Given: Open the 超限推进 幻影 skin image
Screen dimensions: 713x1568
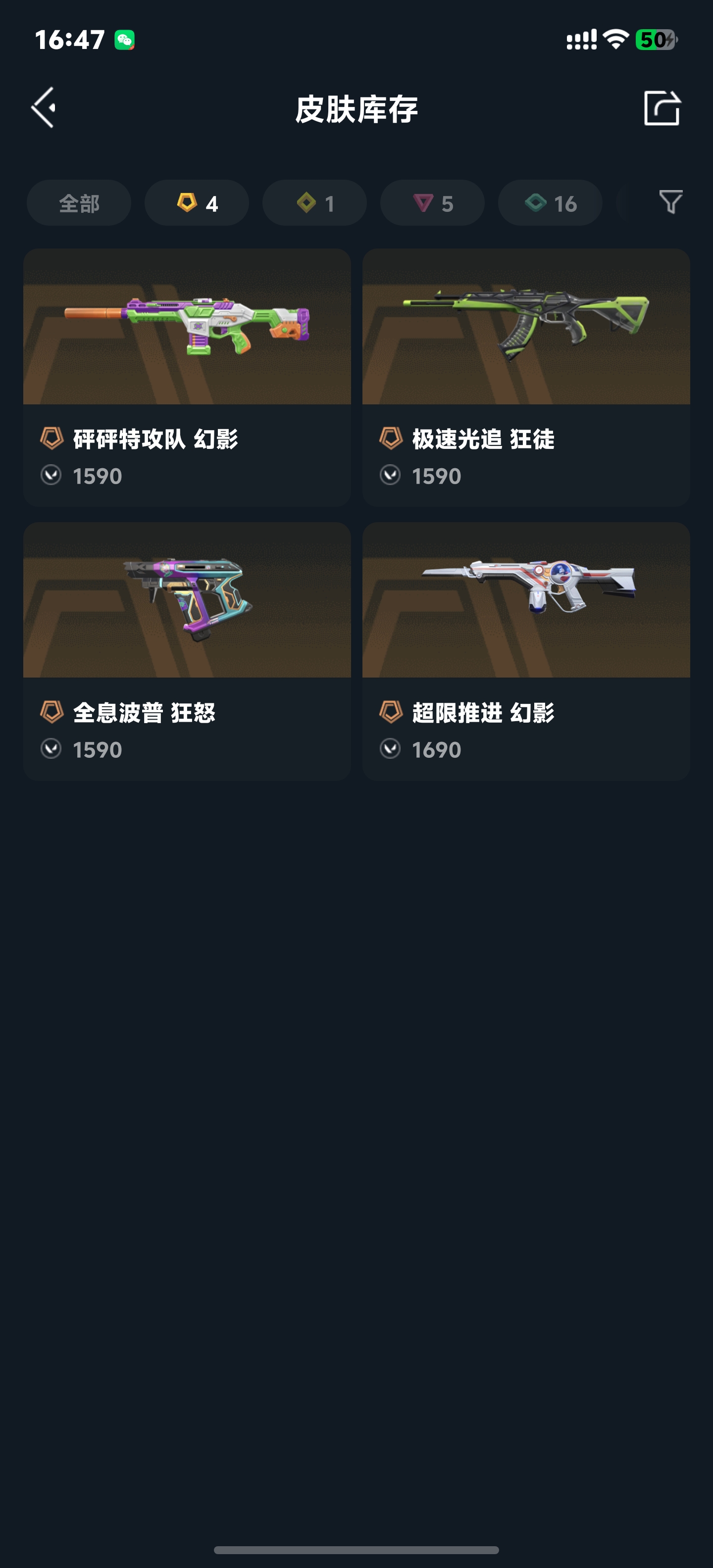Looking at the screenshot, I should pos(526,599).
